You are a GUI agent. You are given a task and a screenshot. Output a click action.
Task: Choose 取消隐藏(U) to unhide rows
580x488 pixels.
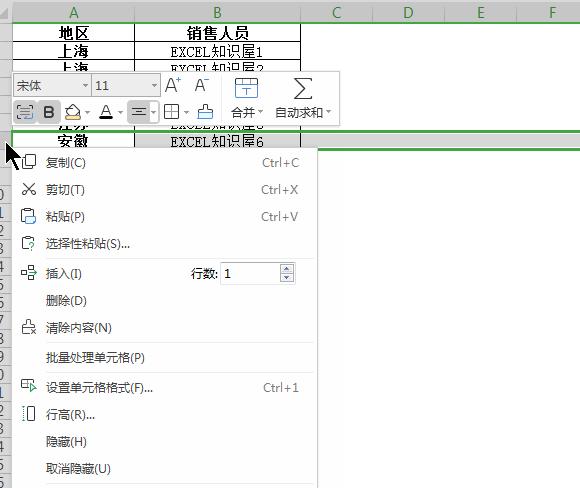[x=164, y=469]
